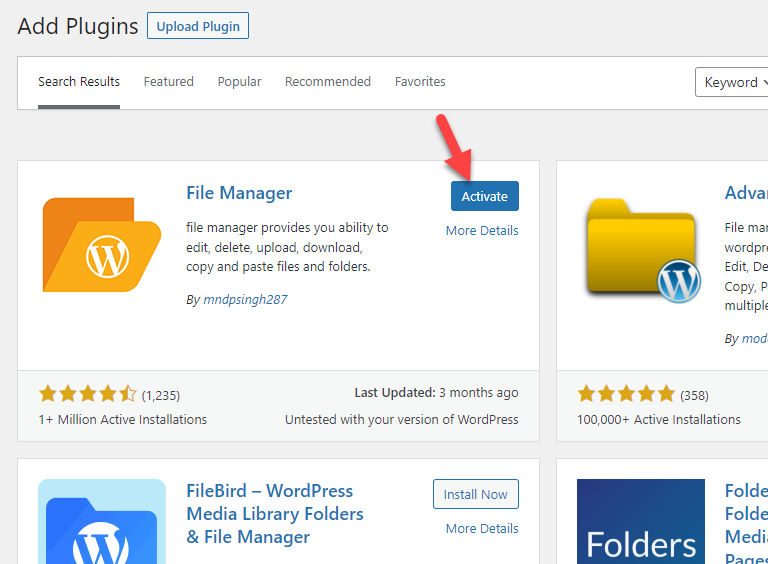This screenshot has height=564, width=768.
Task: Switch to the Search Results tab
Action: click(79, 82)
